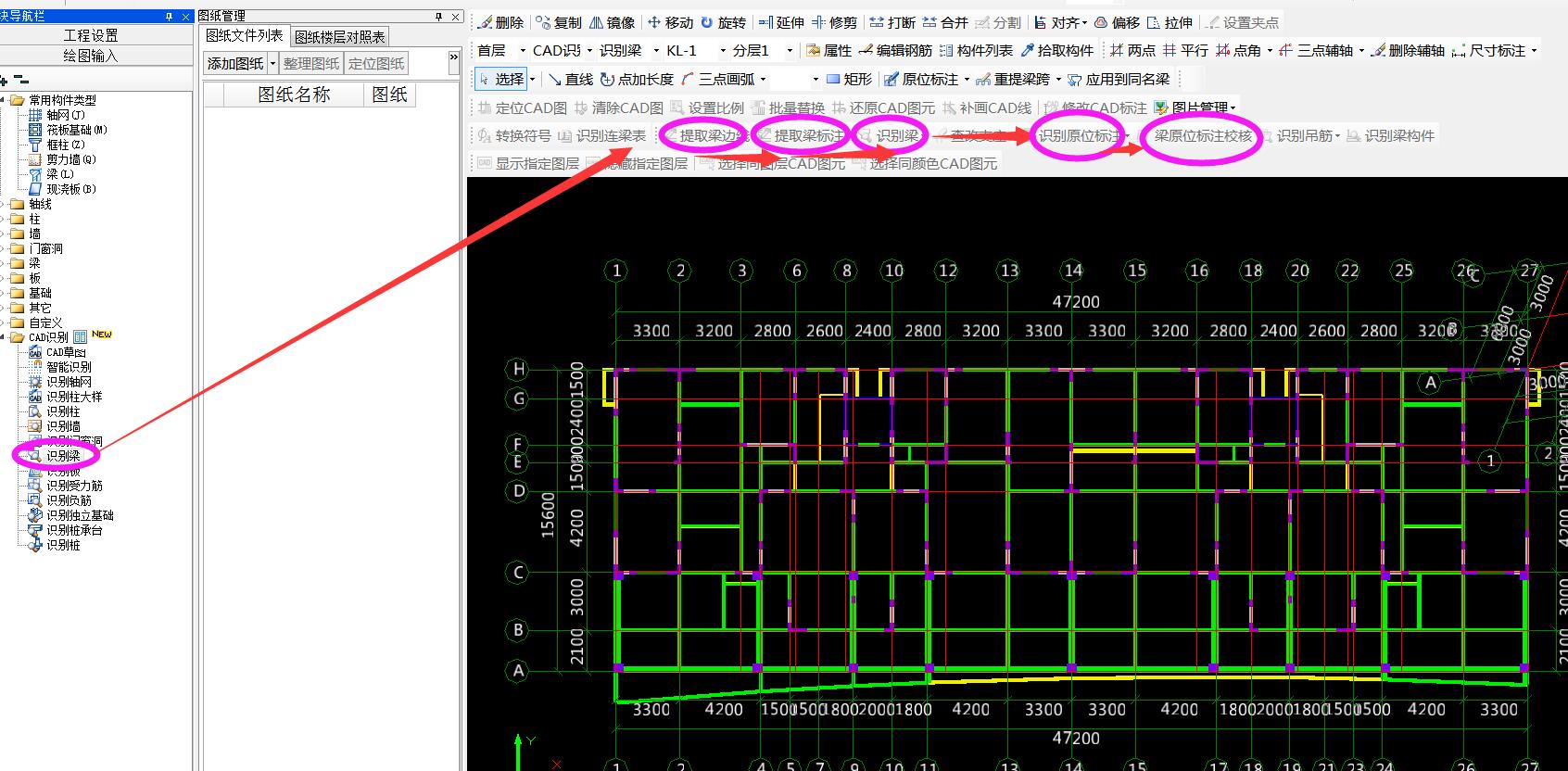
Task: Click the 定位图纸 button
Action: pos(376,63)
